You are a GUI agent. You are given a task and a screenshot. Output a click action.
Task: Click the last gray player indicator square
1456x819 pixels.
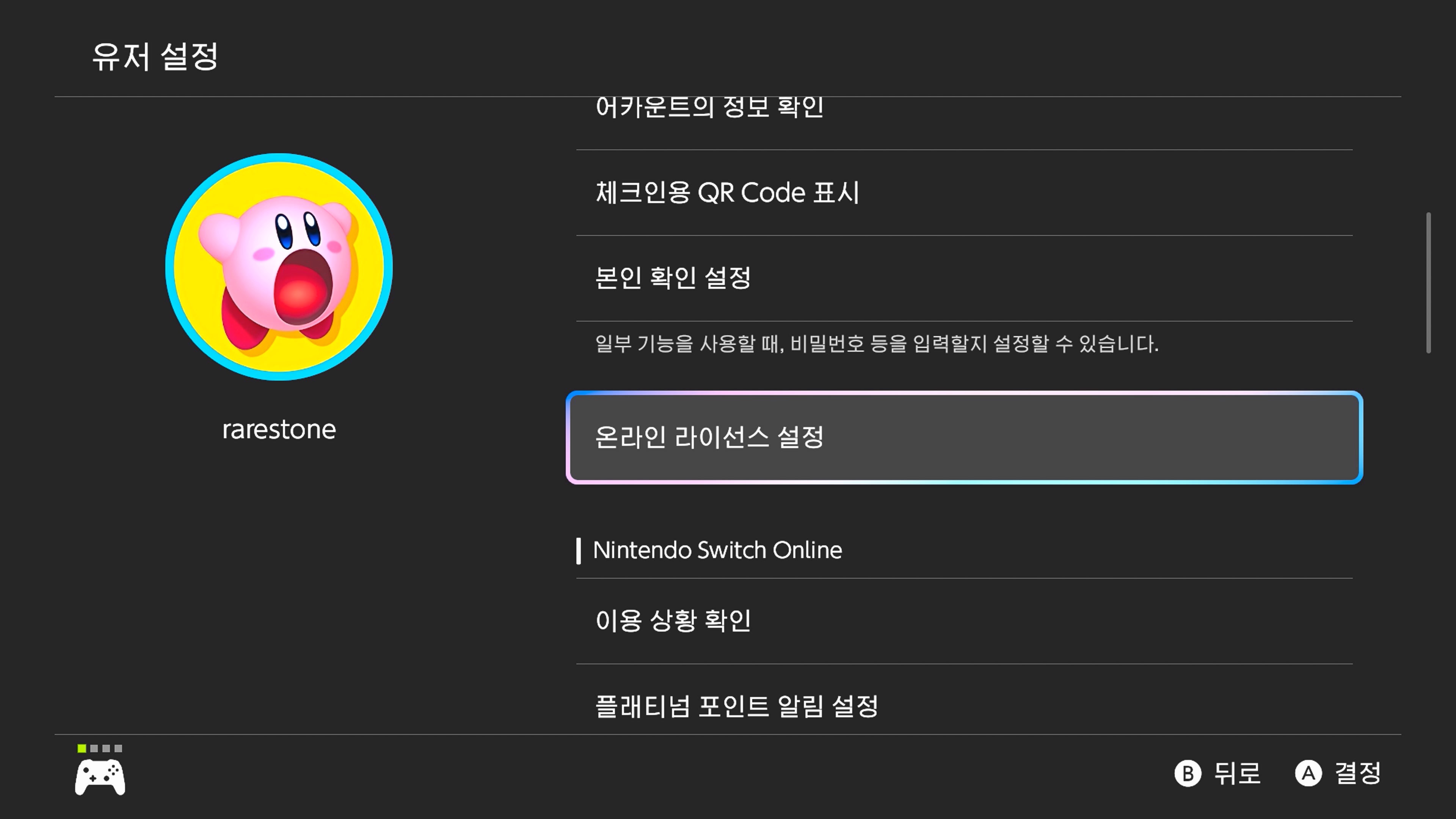click(118, 748)
